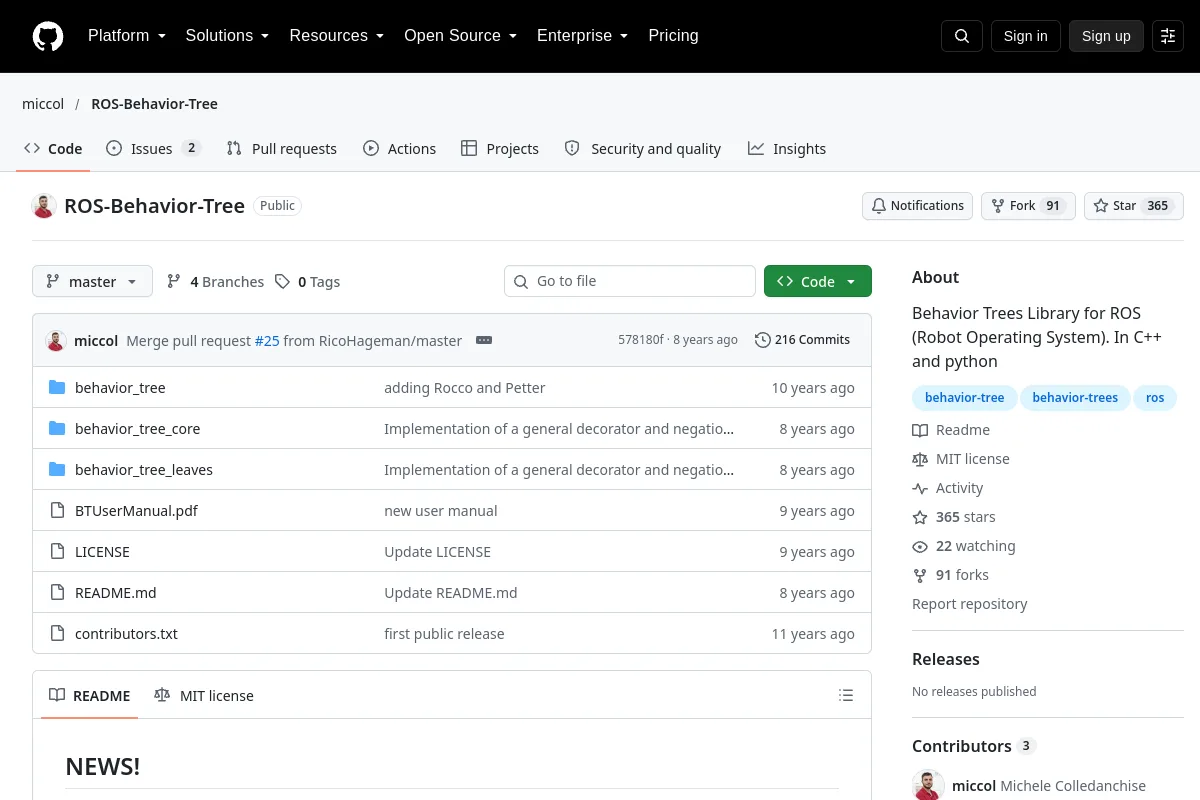Image resolution: width=1200 pixels, height=800 pixels.
Task: Go to the Pull requests tab
Action: [x=282, y=149]
